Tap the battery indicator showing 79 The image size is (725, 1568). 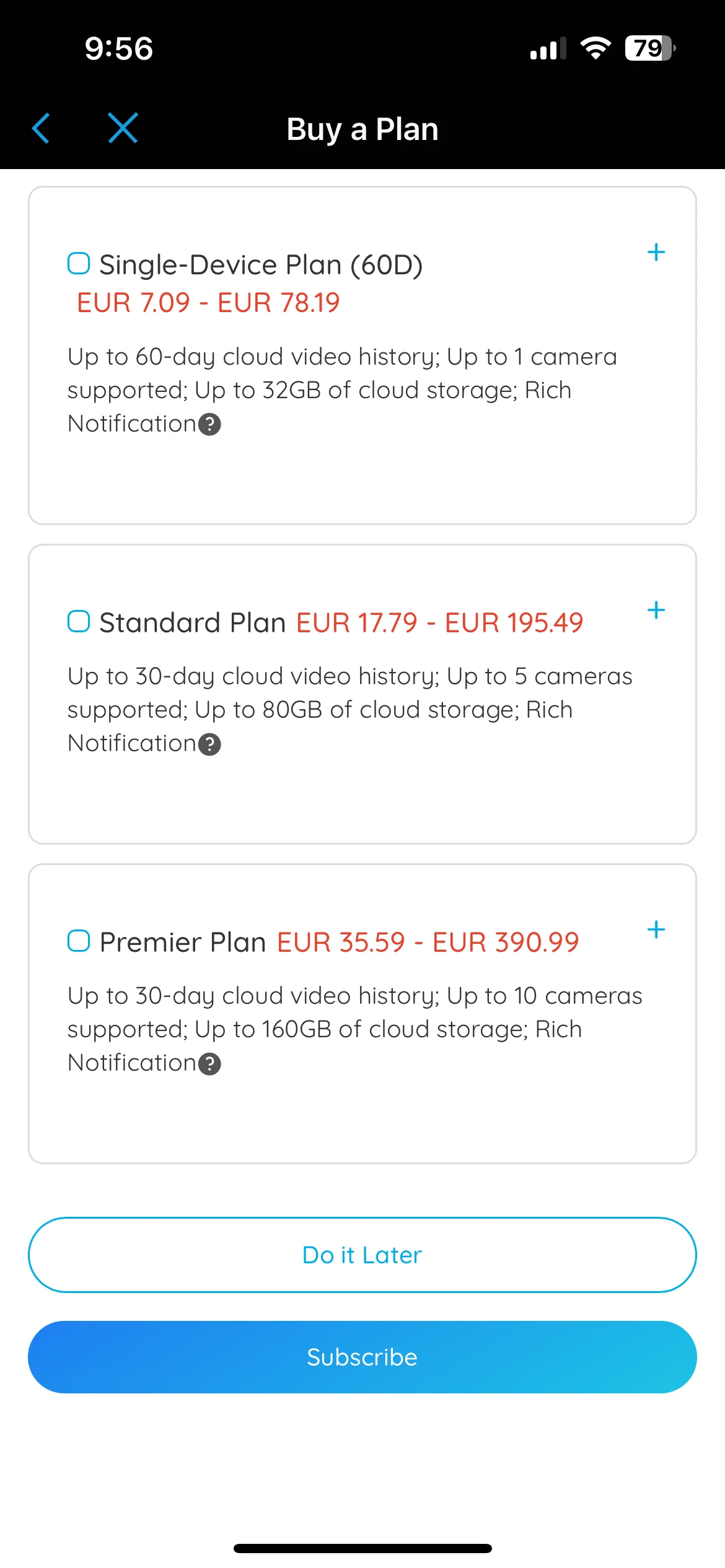pyautogui.click(x=649, y=48)
